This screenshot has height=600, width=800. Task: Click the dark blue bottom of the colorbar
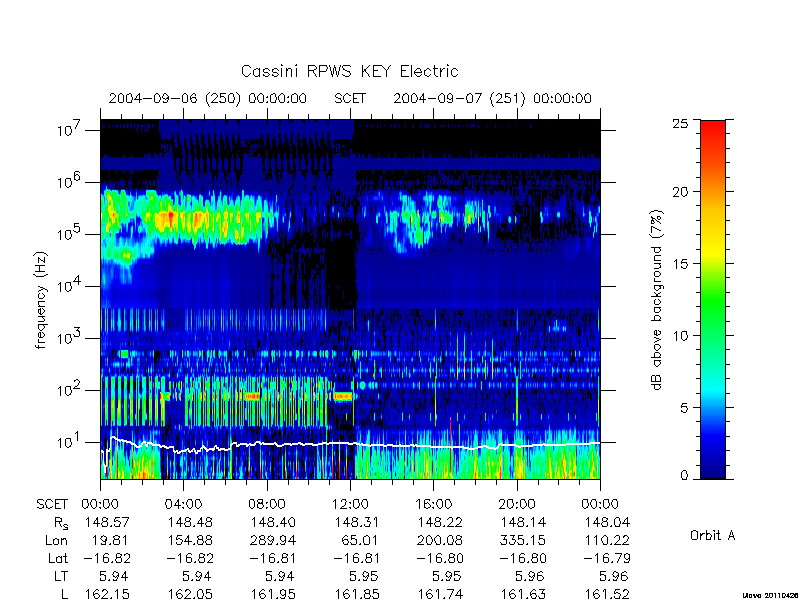click(x=713, y=469)
